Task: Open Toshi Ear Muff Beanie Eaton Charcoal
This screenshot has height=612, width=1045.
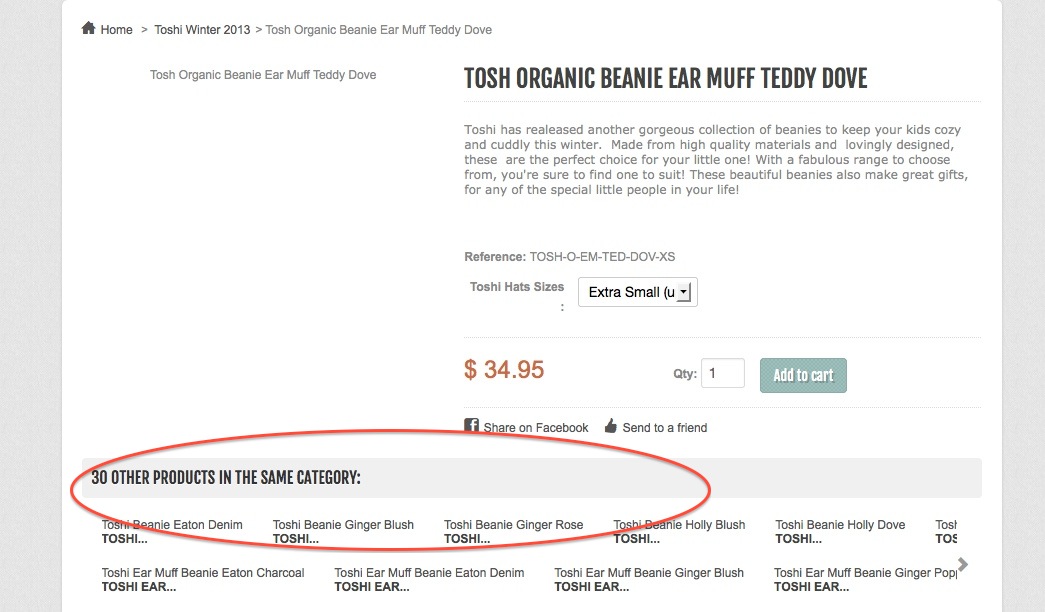Action: point(203,573)
